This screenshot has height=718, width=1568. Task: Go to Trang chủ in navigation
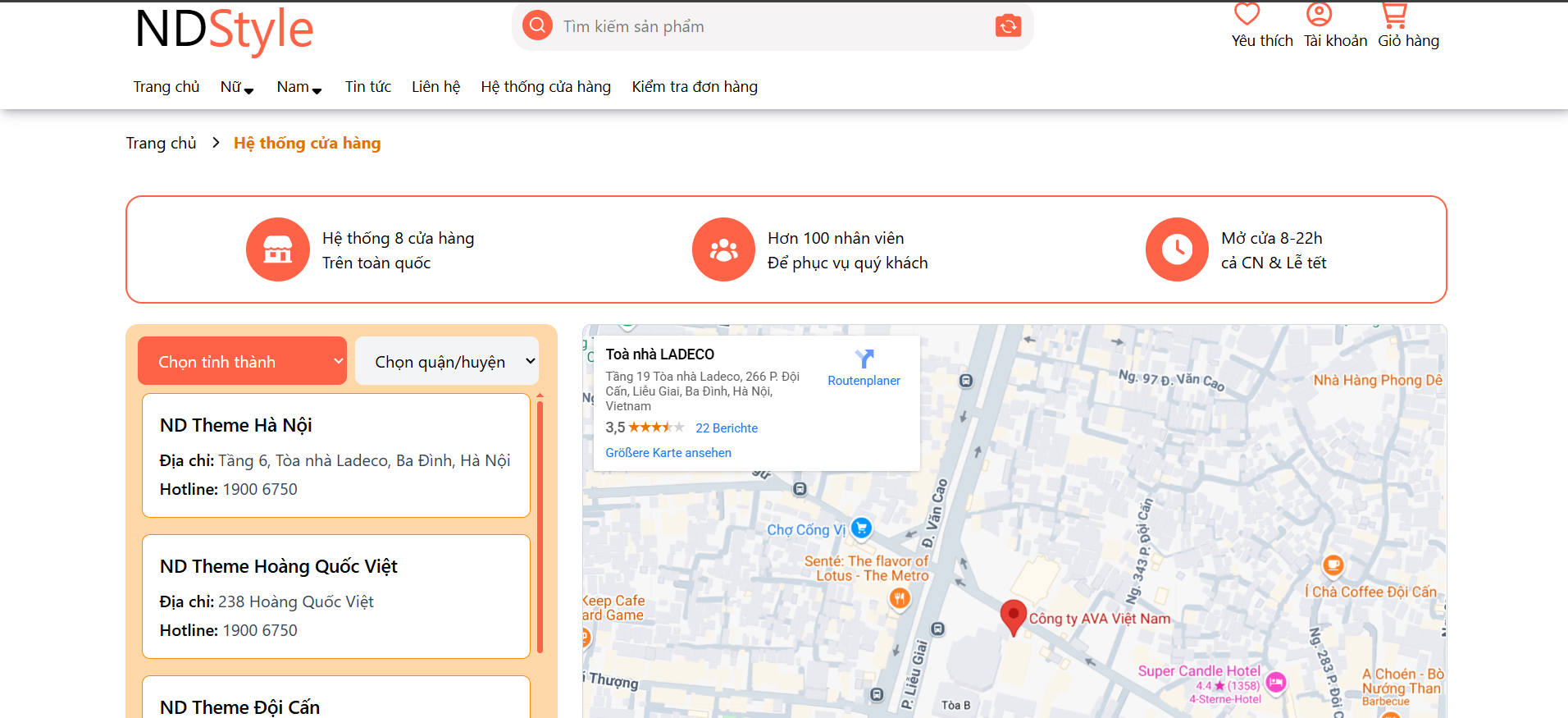(166, 87)
